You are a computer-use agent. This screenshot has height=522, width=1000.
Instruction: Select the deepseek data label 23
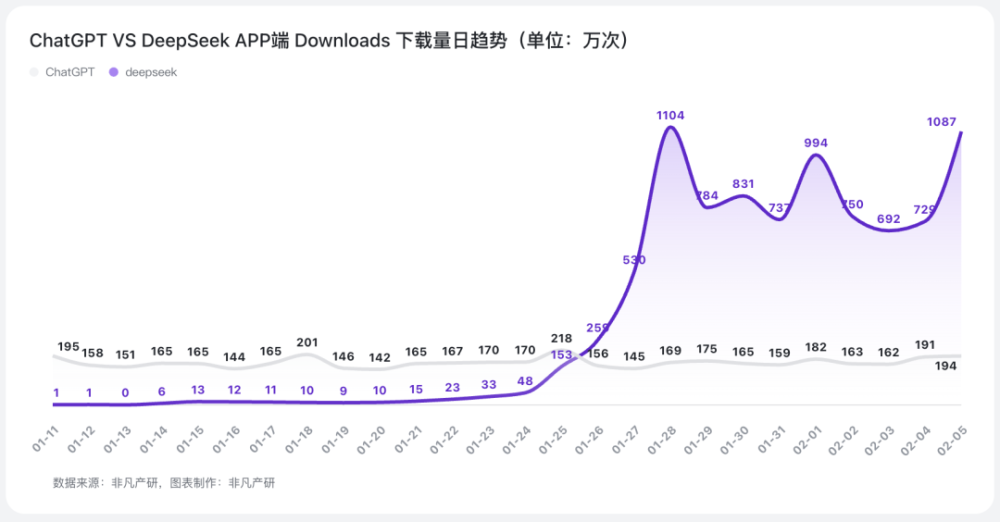point(452,387)
